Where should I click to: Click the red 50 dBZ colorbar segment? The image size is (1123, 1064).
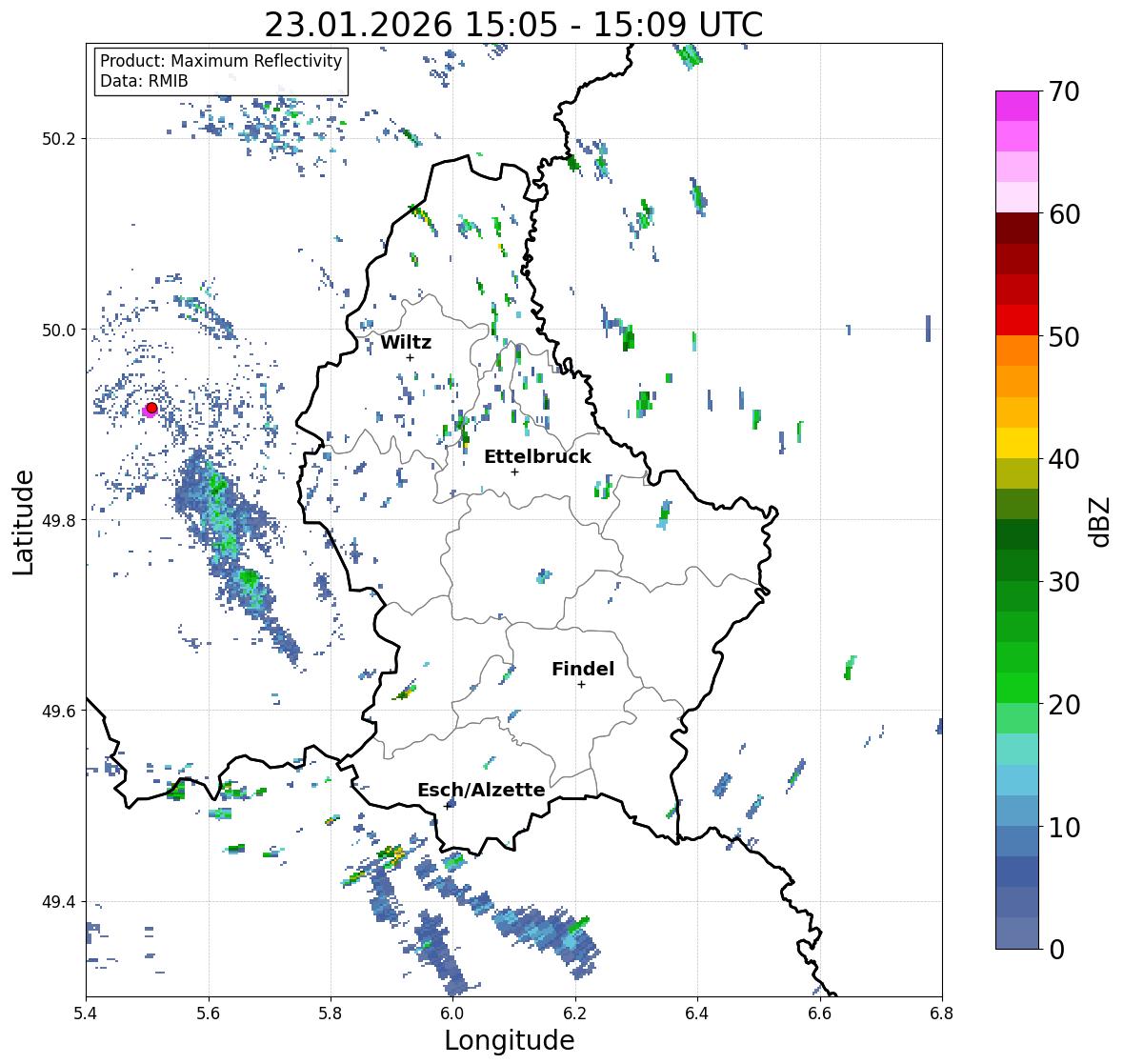pos(1017,320)
